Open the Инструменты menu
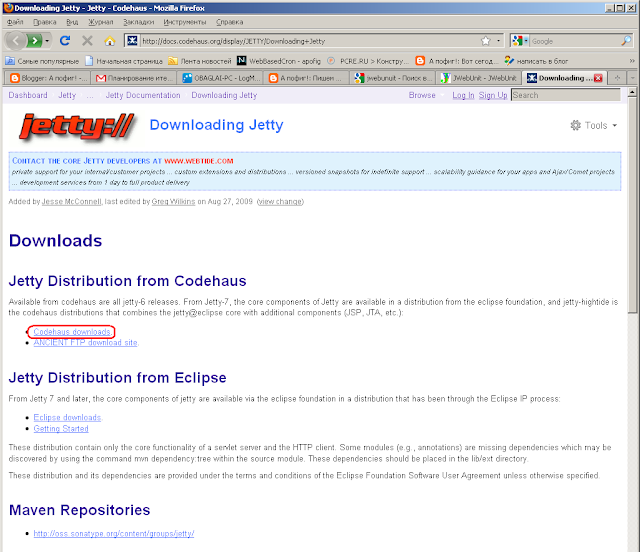The image size is (640, 552). pos(185,22)
